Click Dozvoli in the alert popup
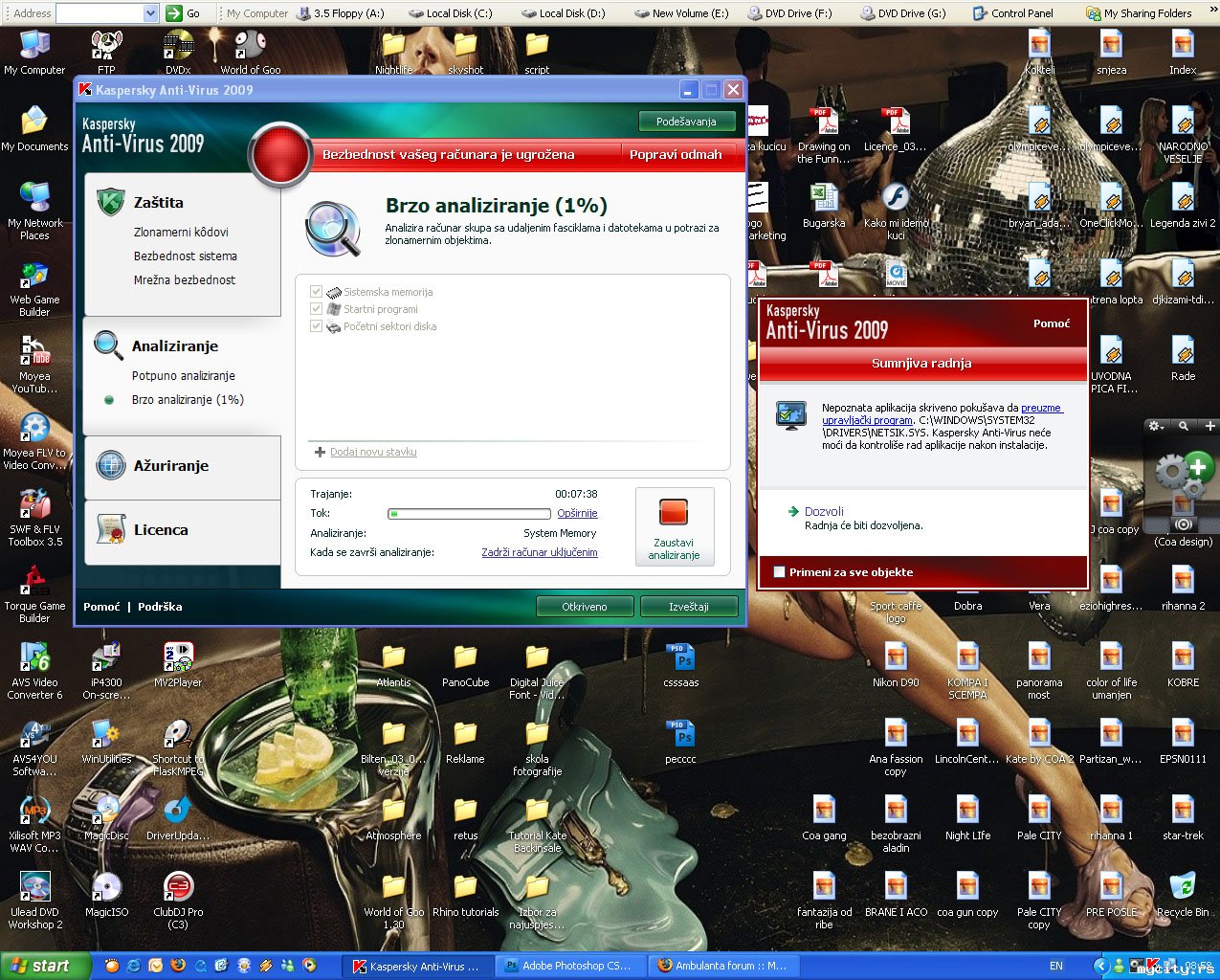This screenshot has height=980, width=1220. pyautogui.click(x=824, y=511)
